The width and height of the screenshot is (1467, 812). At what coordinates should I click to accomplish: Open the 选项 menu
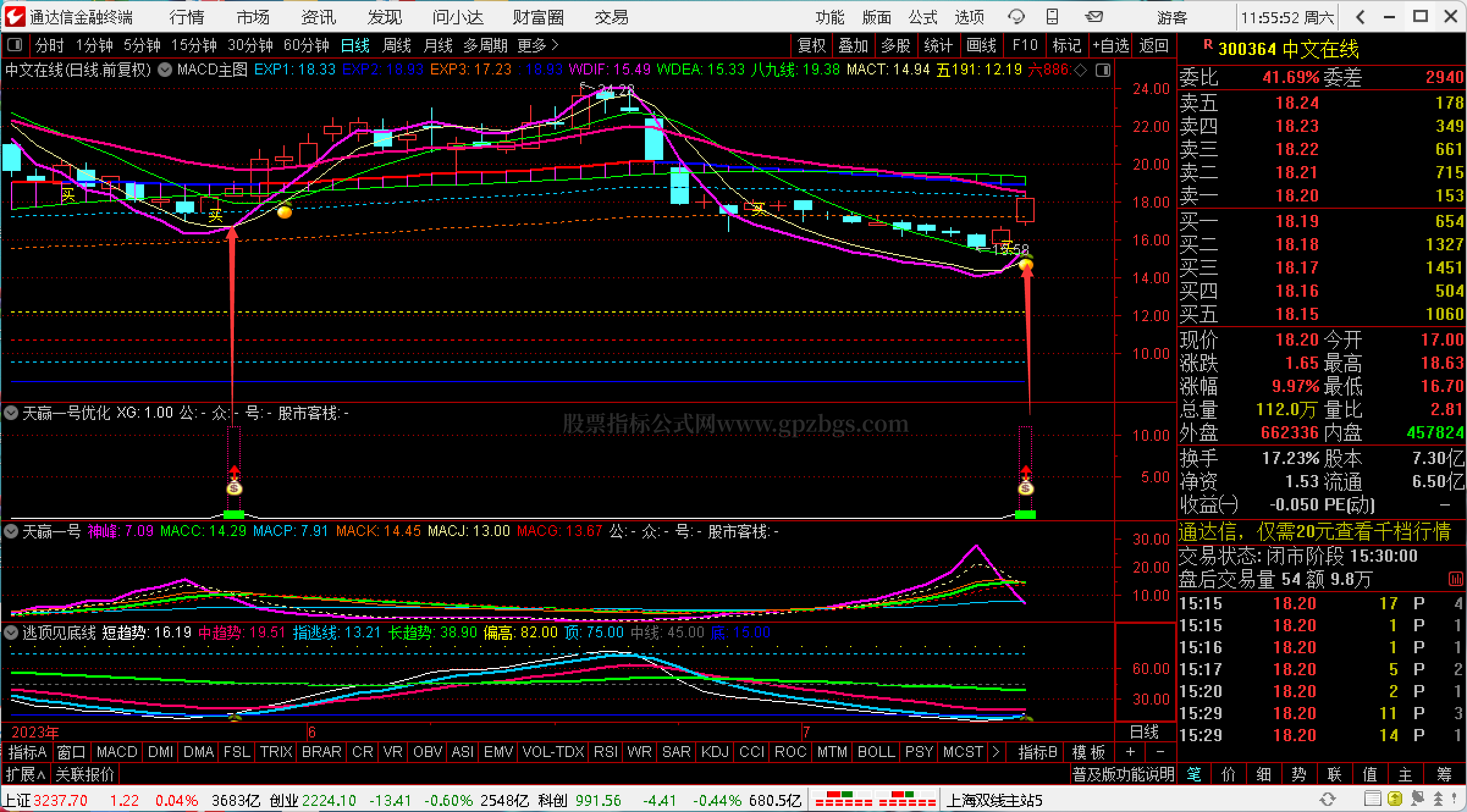click(969, 17)
